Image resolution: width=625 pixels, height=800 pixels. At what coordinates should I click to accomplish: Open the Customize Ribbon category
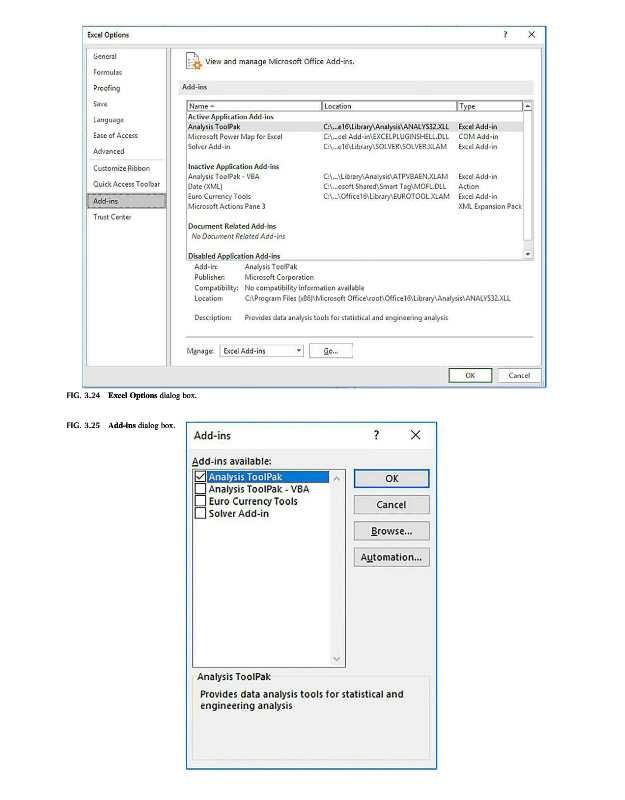click(122, 169)
